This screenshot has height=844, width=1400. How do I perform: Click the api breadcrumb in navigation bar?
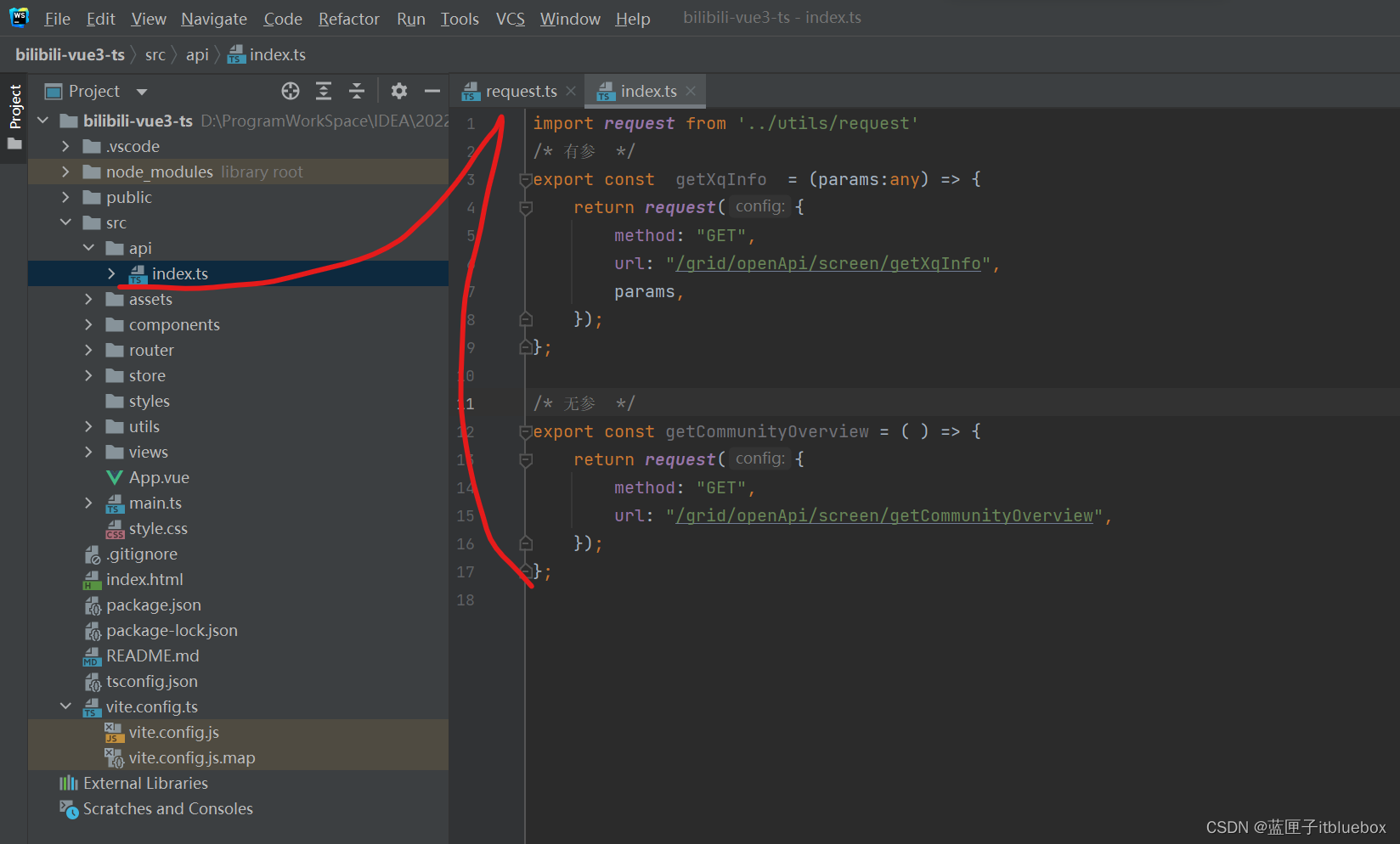tap(197, 54)
